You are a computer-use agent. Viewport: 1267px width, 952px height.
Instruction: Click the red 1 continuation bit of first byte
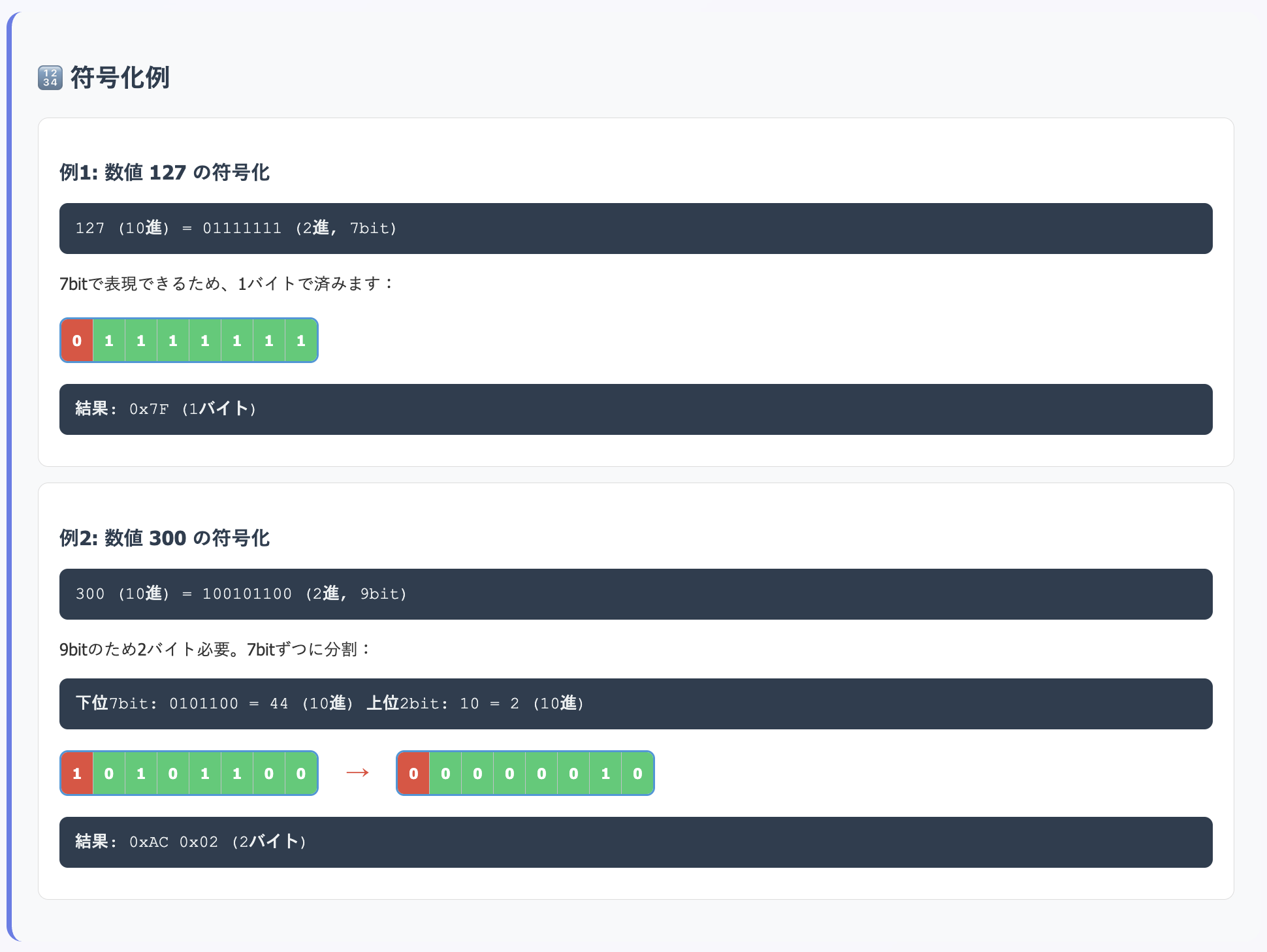pyautogui.click(x=77, y=774)
